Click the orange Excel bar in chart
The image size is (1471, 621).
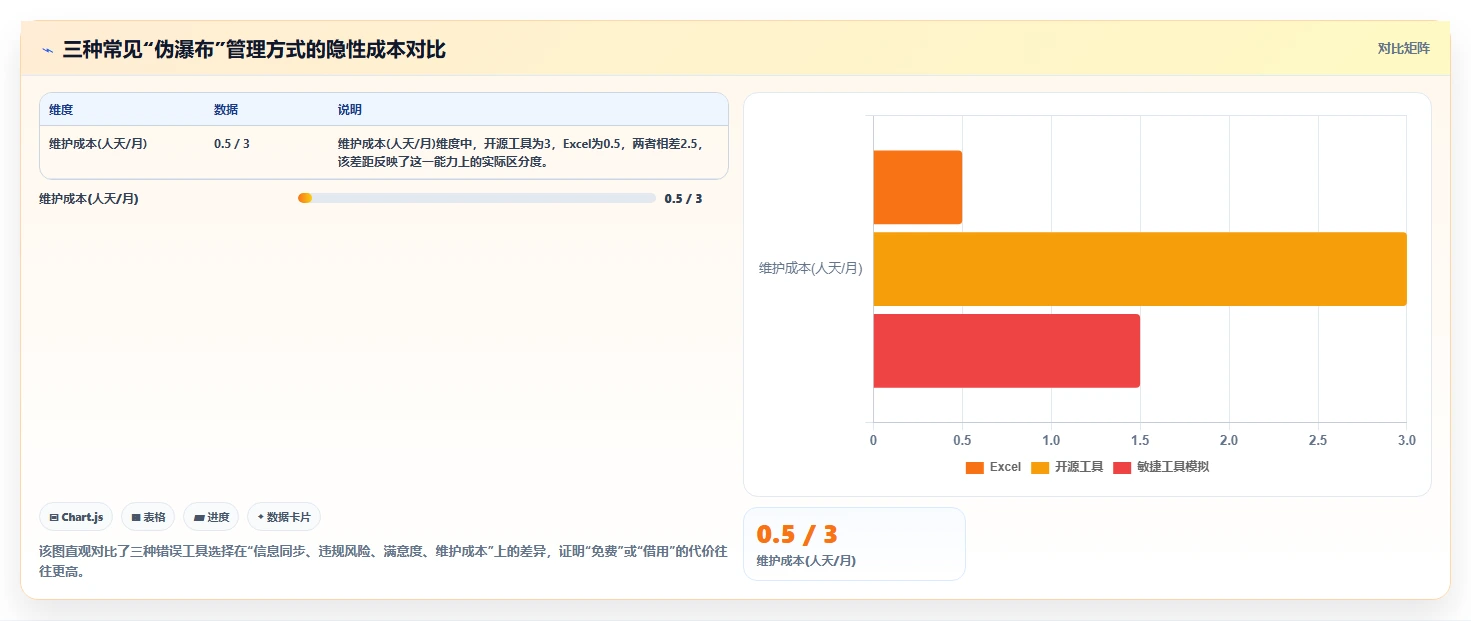(917, 187)
